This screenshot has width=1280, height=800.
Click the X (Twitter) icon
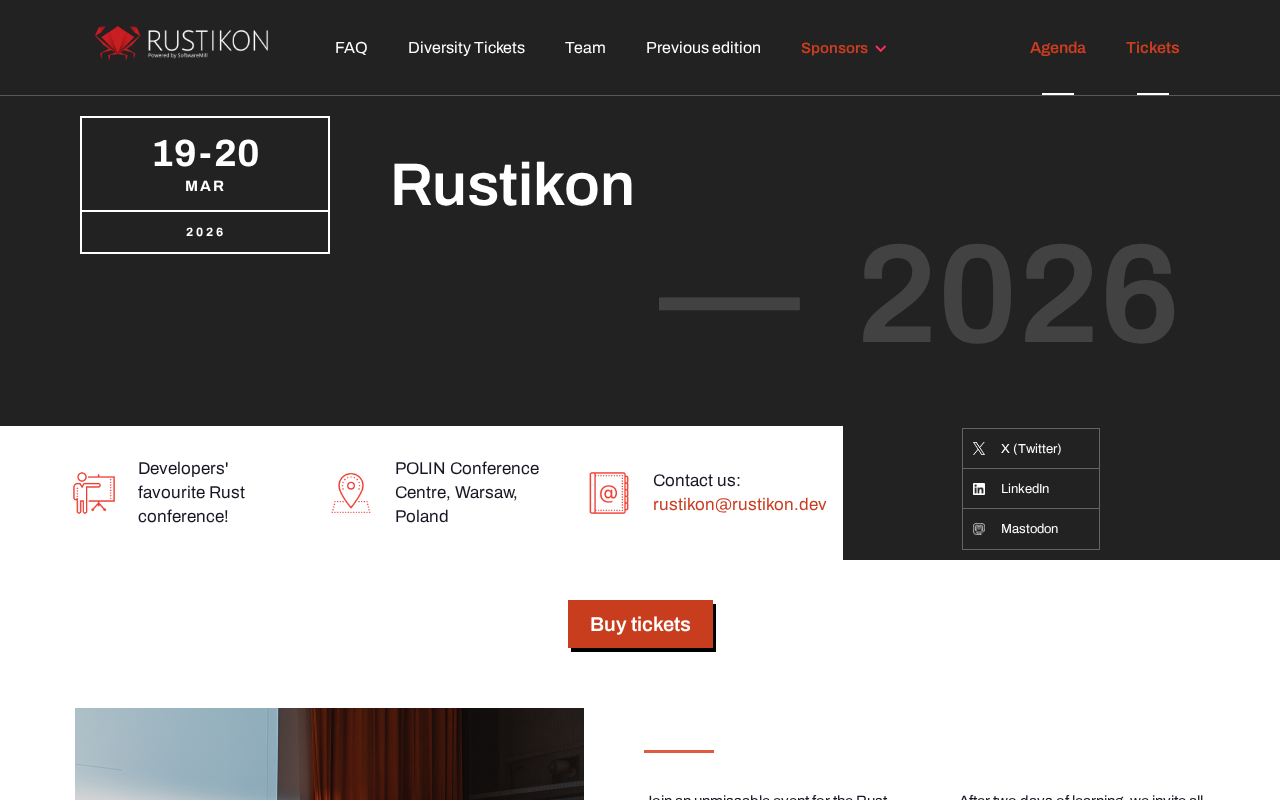tap(979, 449)
